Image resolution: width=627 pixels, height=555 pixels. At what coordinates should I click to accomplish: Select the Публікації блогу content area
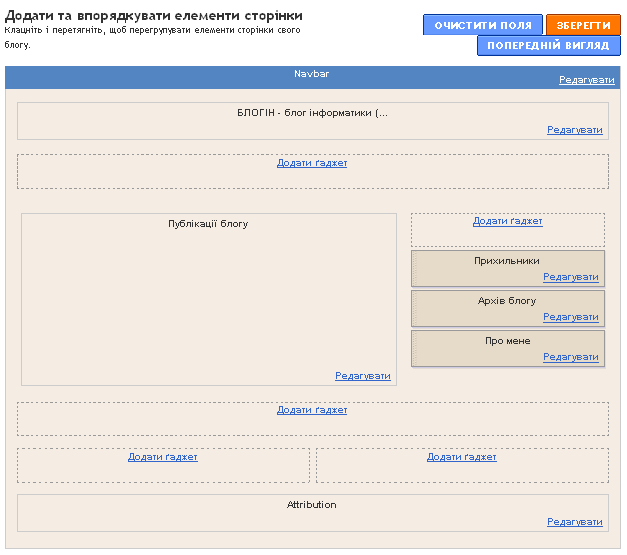click(209, 299)
